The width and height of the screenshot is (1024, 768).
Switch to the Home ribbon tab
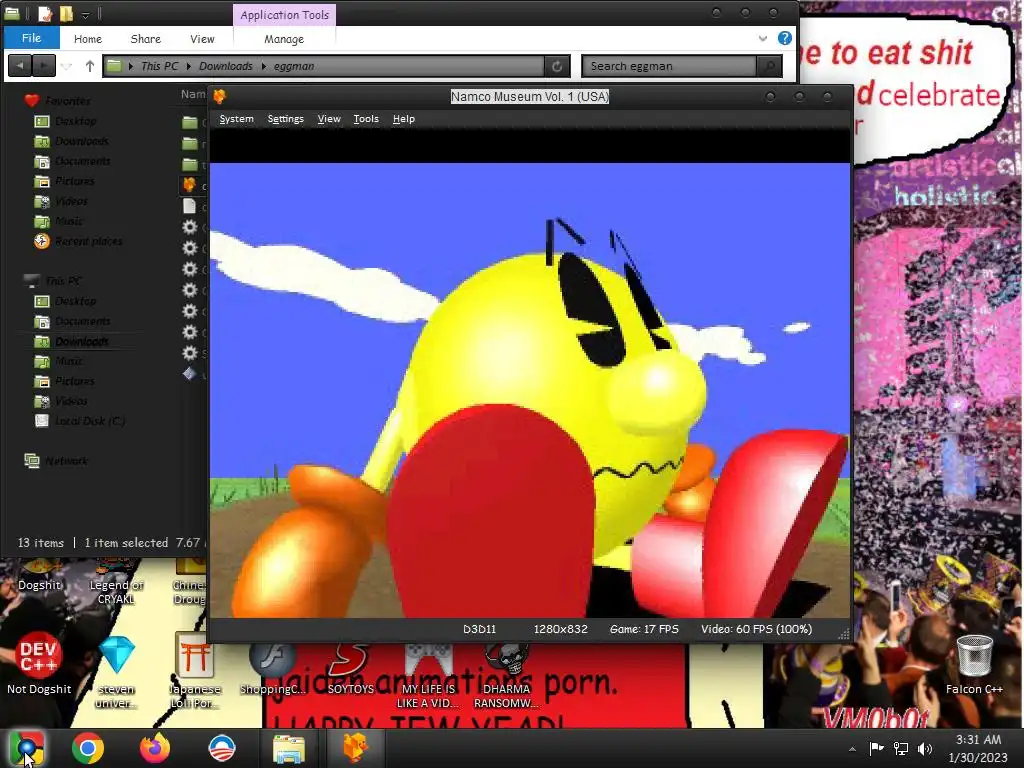(x=88, y=39)
